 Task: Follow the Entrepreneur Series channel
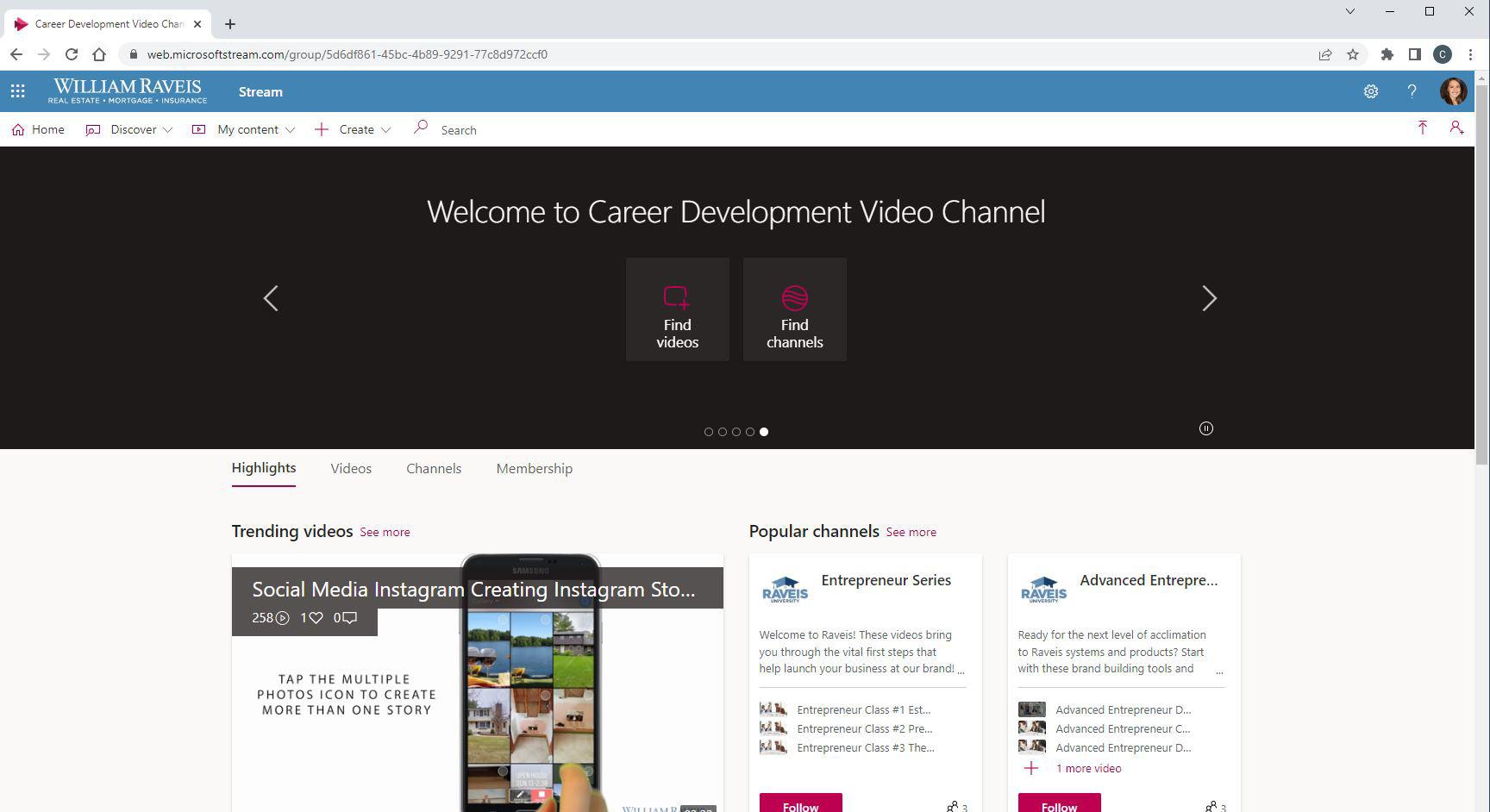click(x=800, y=803)
